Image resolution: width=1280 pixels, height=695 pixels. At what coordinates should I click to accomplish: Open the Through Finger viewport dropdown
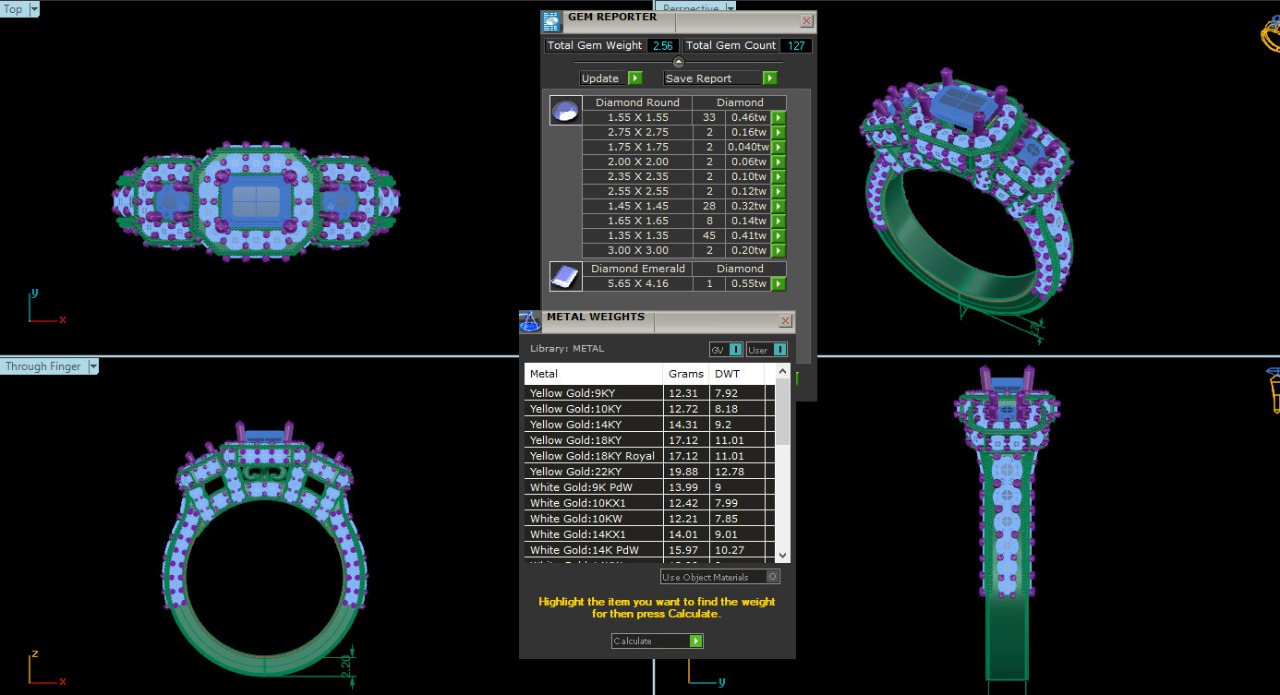tap(93, 367)
